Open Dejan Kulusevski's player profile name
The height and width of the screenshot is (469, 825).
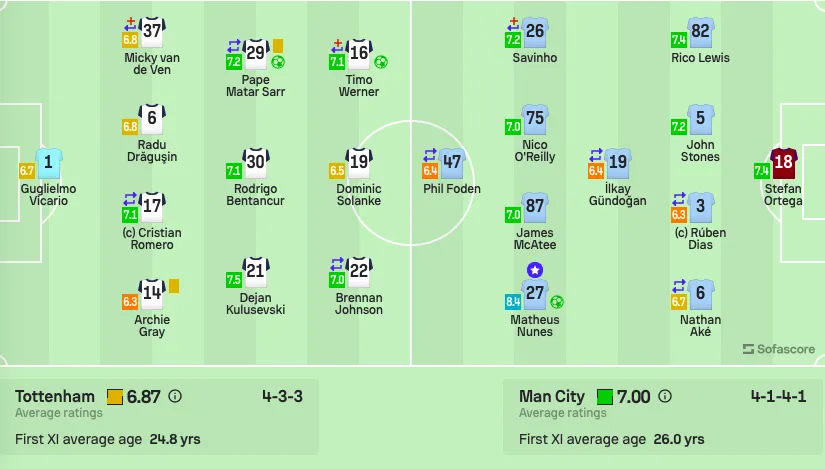tap(256, 304)
